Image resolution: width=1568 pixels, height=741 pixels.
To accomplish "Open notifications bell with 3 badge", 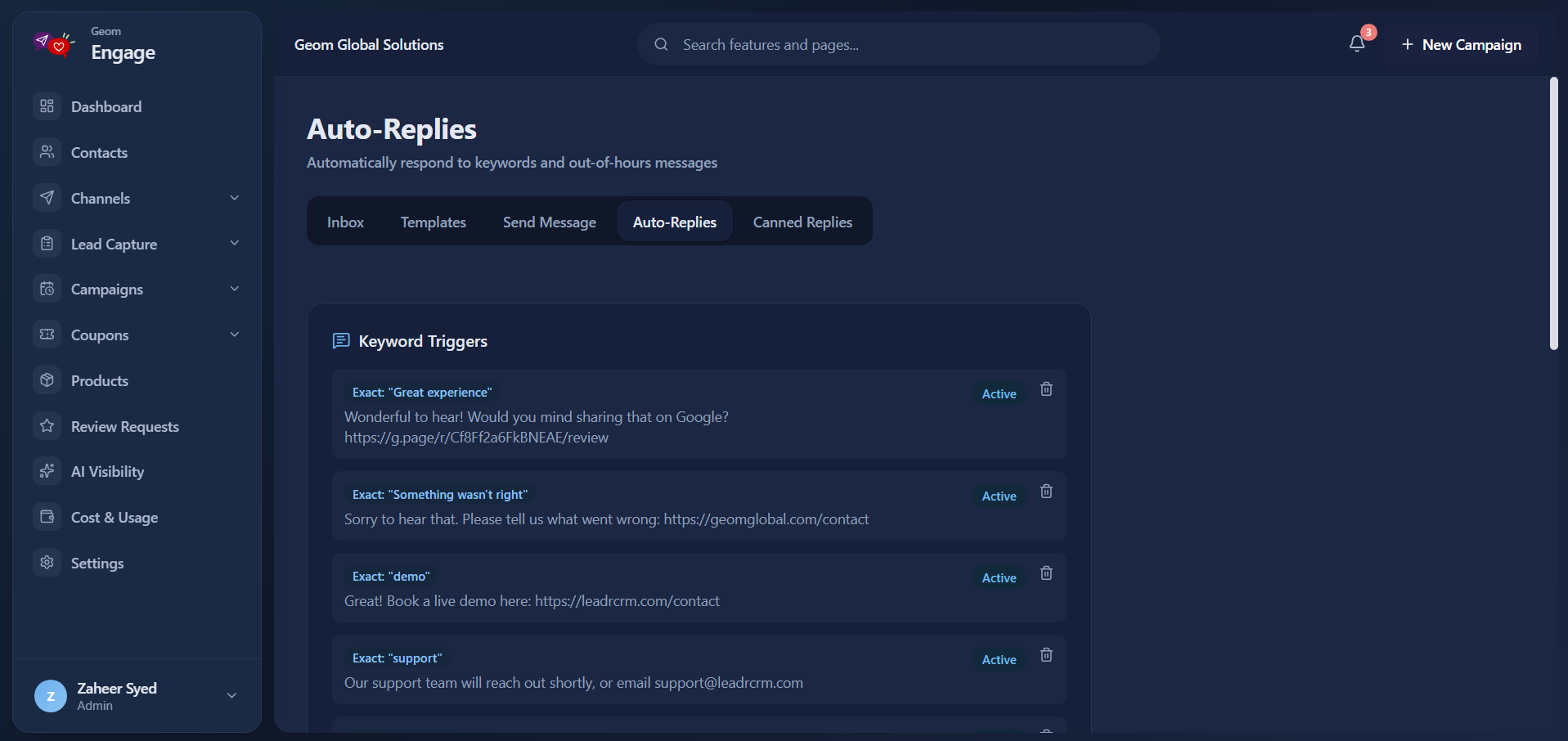I will click(1357, 44).
